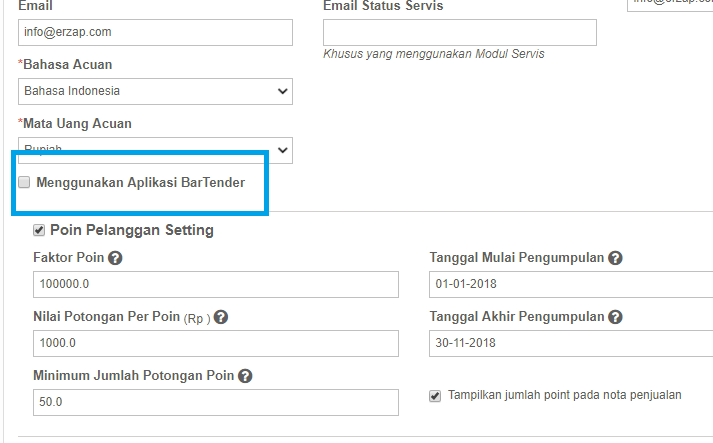Viewport: 713px width, 443px height.
Task: Open the Tanggal Mulai Pengumpulan date field
Action: [x=571, y=284]
